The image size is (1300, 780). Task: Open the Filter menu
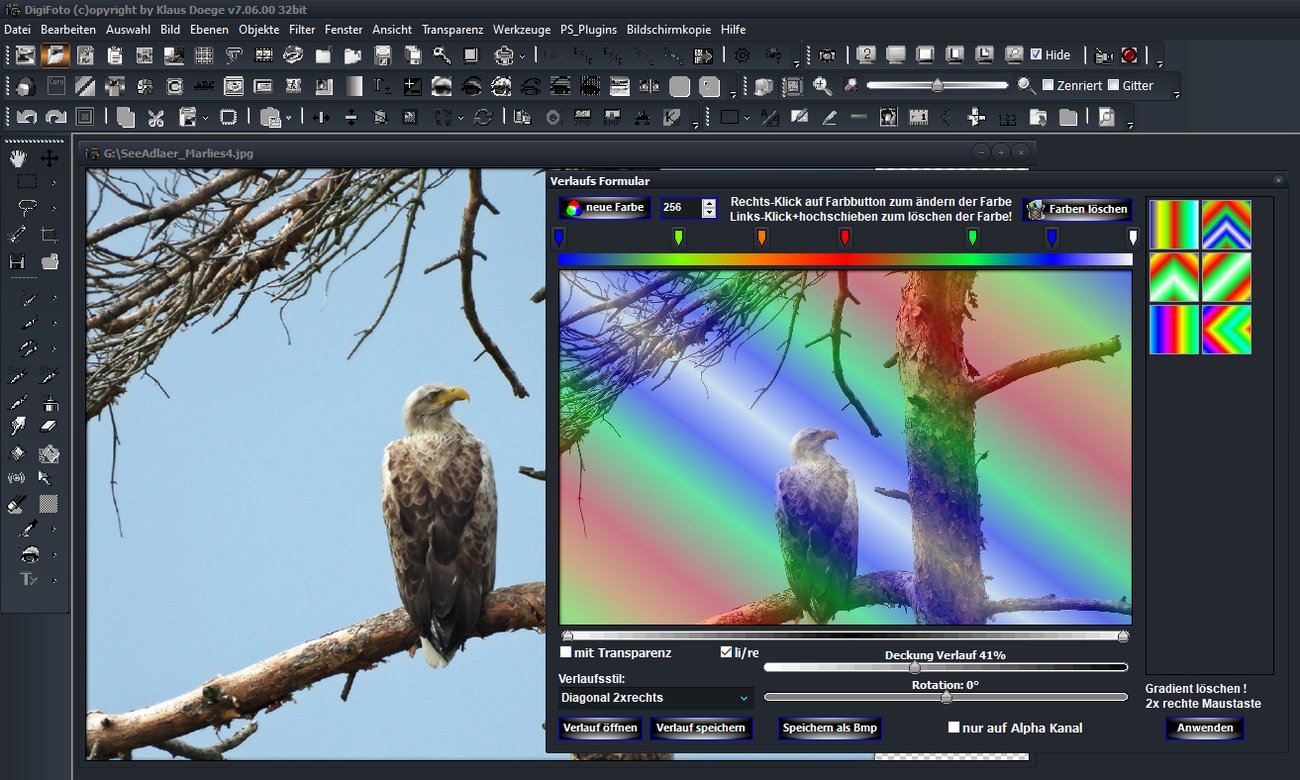point(301,29)
